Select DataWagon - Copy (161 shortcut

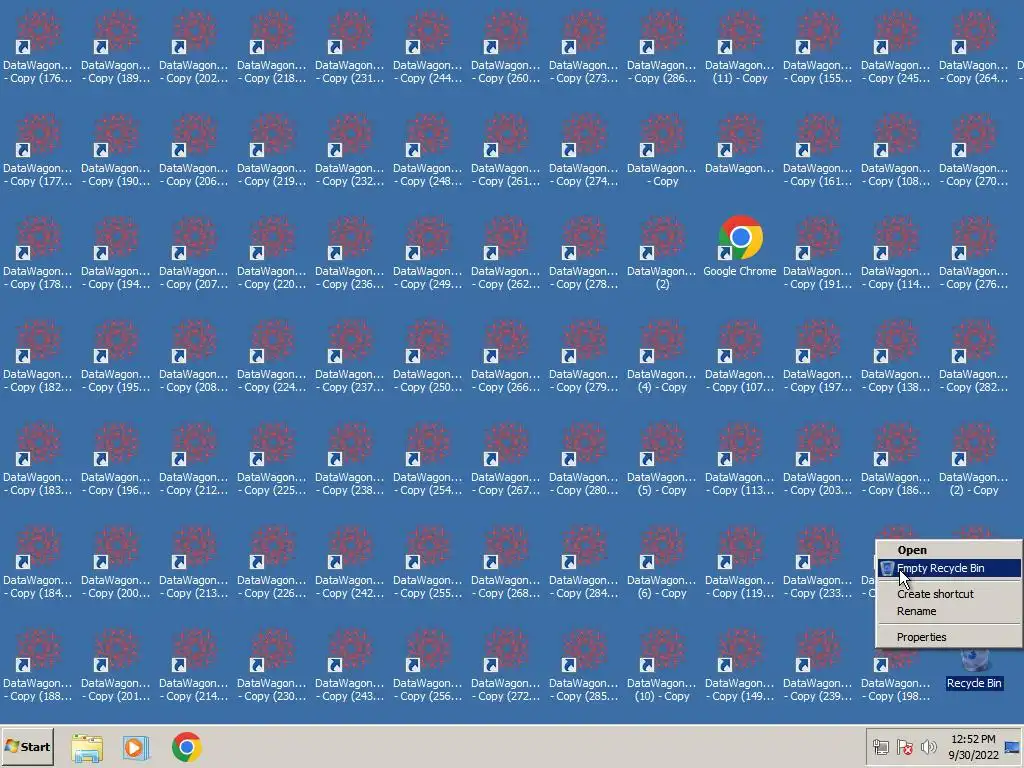(818, 150)
